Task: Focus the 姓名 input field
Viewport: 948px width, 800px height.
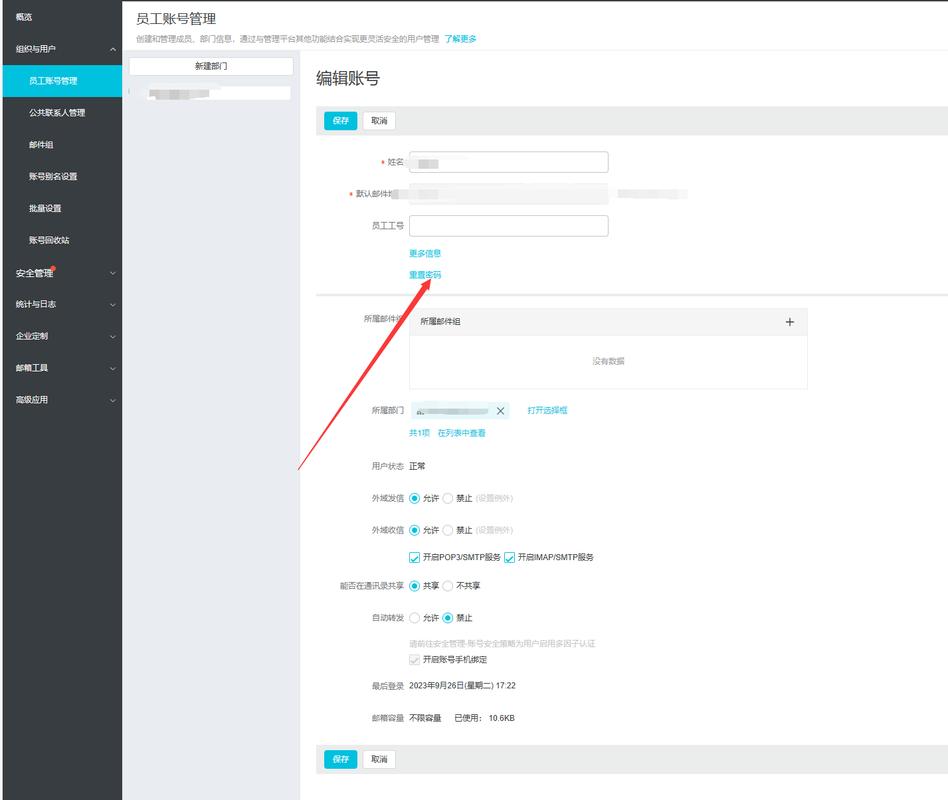Action: click(x=508, y=162)
